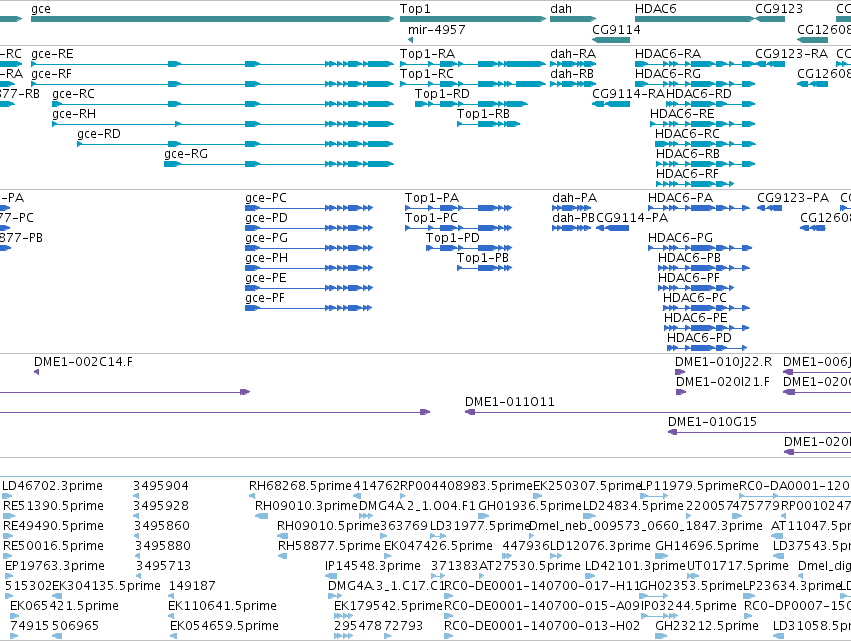This screenshot has width=851, height=641.
Task: Select the EK065421.5prime EST label
Action: click(64, 606)
